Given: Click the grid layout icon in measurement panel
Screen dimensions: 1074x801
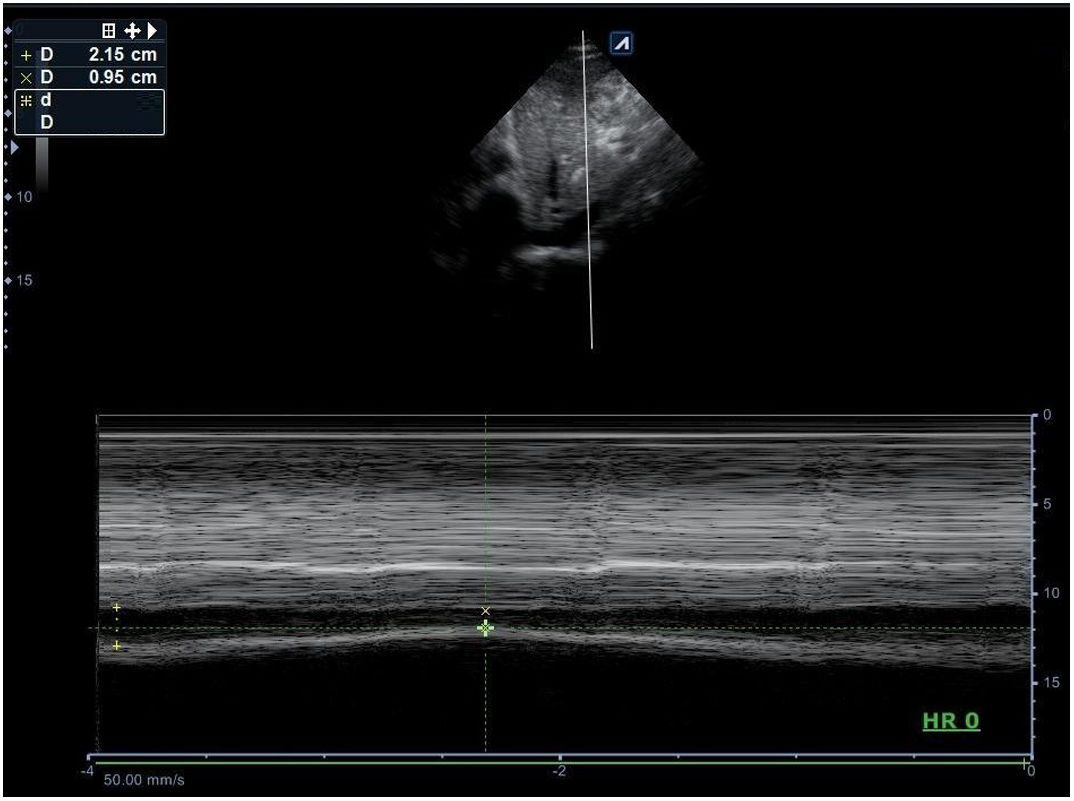Looking at the screenshot, I should point(109,31).
